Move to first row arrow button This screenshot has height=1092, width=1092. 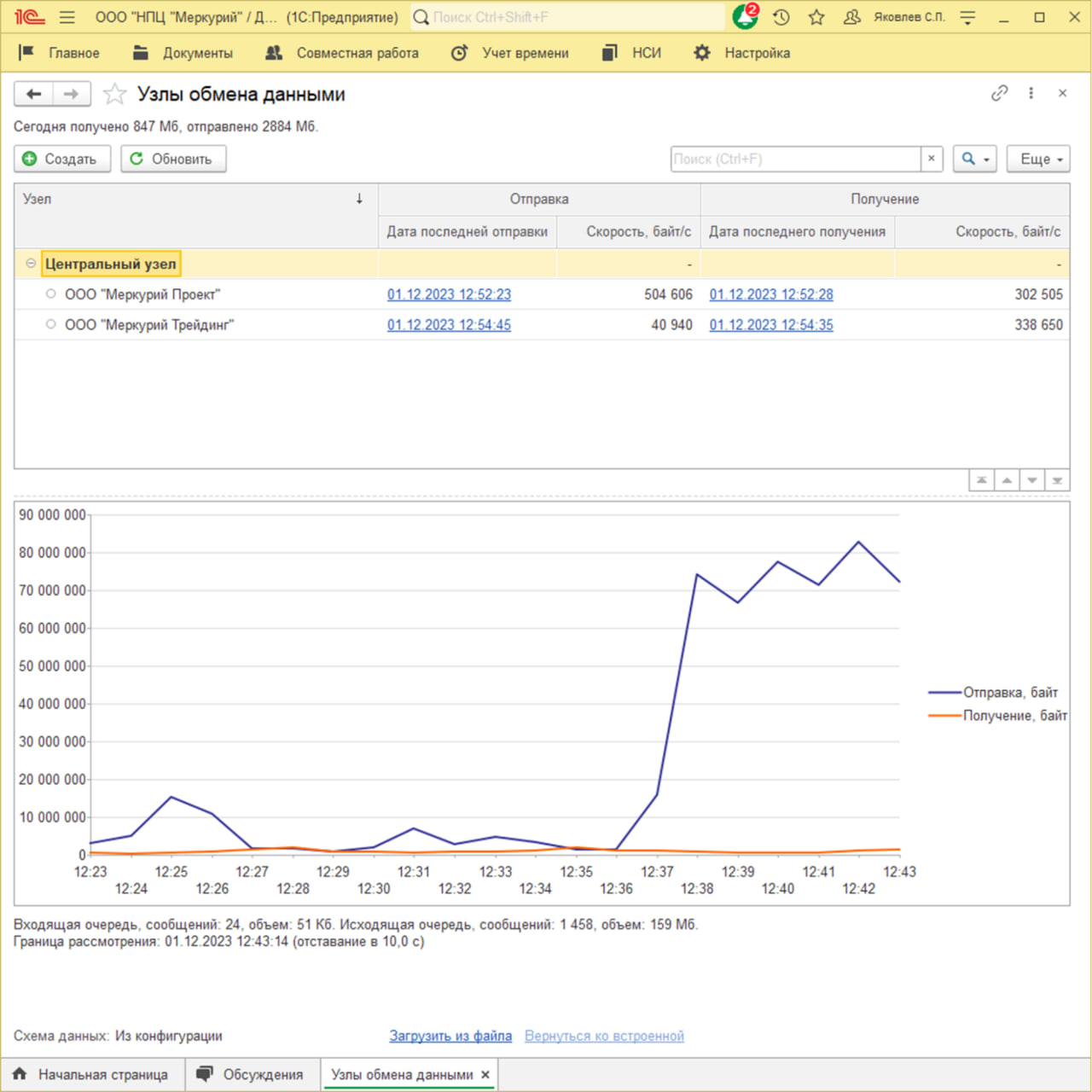982,480
